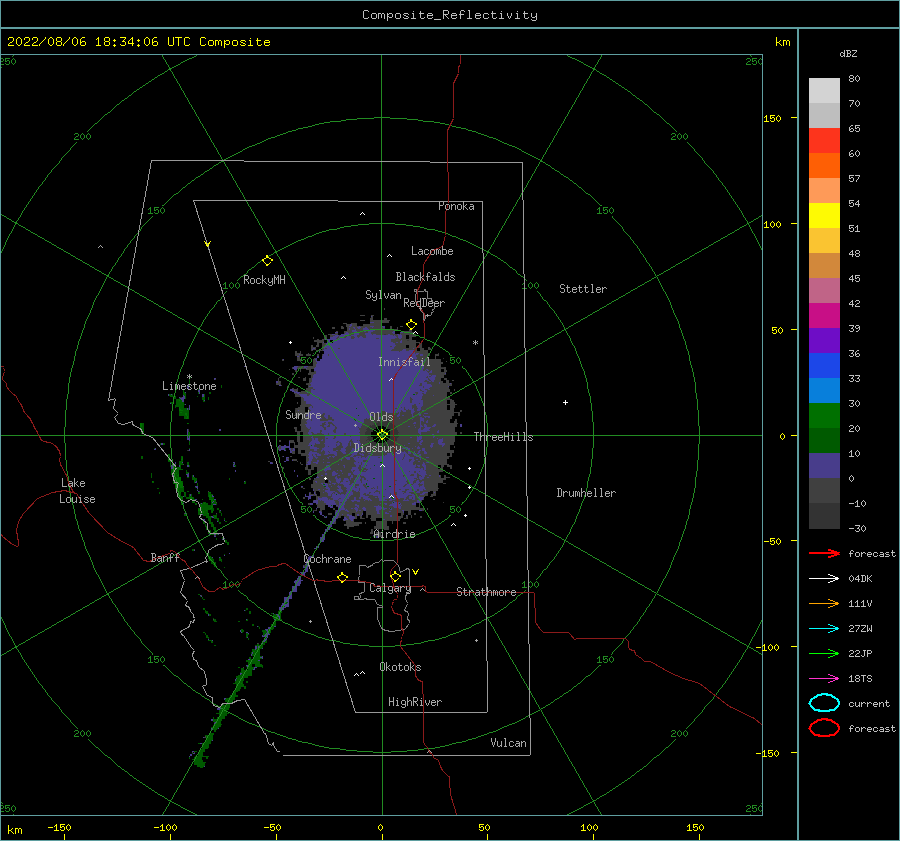Viewport: 900px width, 841px height.
Task: Click the white plus marker north of Drumheller
Action: tap(565, 402)
